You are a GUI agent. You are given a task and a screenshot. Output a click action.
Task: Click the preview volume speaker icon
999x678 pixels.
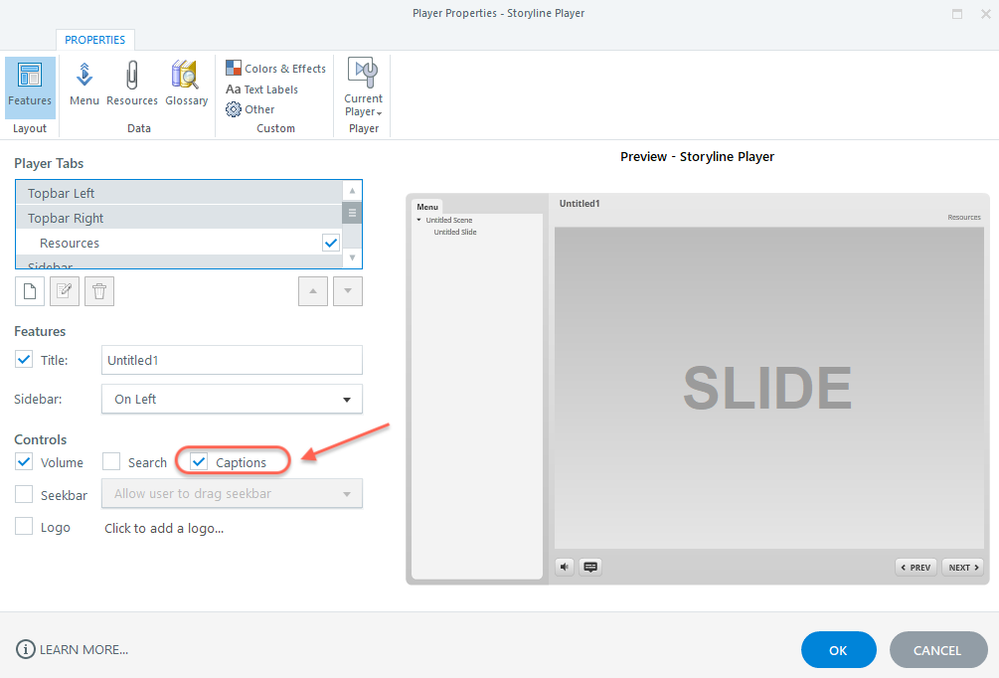[564, 566]
